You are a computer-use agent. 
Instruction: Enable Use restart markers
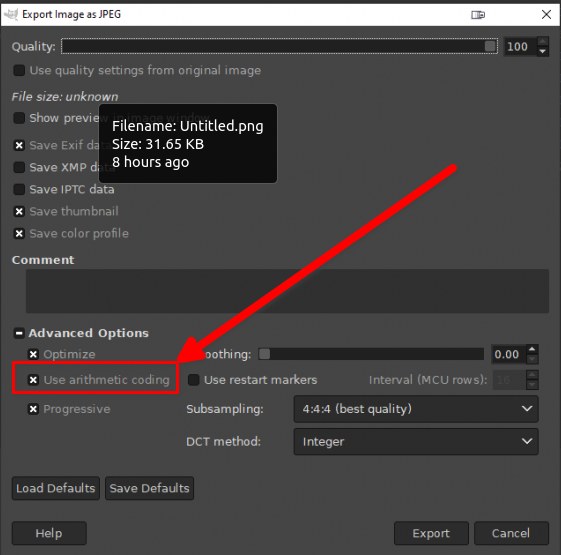pos(194,380)
